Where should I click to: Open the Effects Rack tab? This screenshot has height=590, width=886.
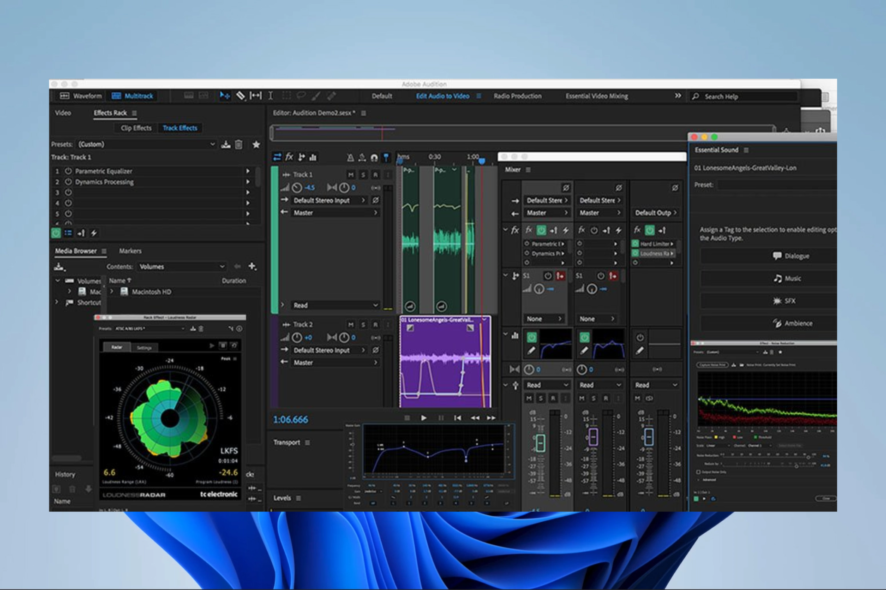tap(110, 113)
